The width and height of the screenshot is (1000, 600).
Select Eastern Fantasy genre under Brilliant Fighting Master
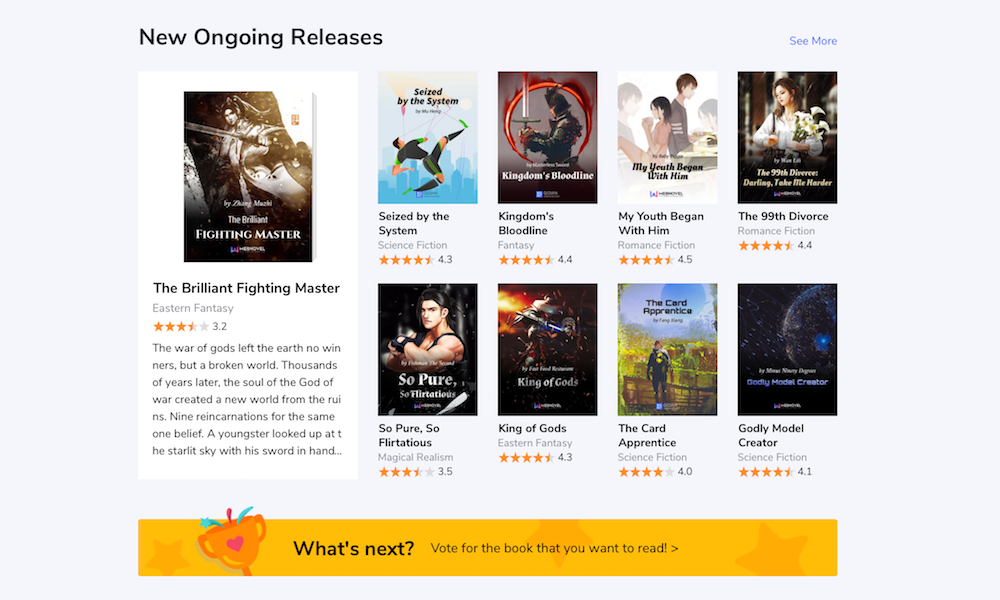193,308
